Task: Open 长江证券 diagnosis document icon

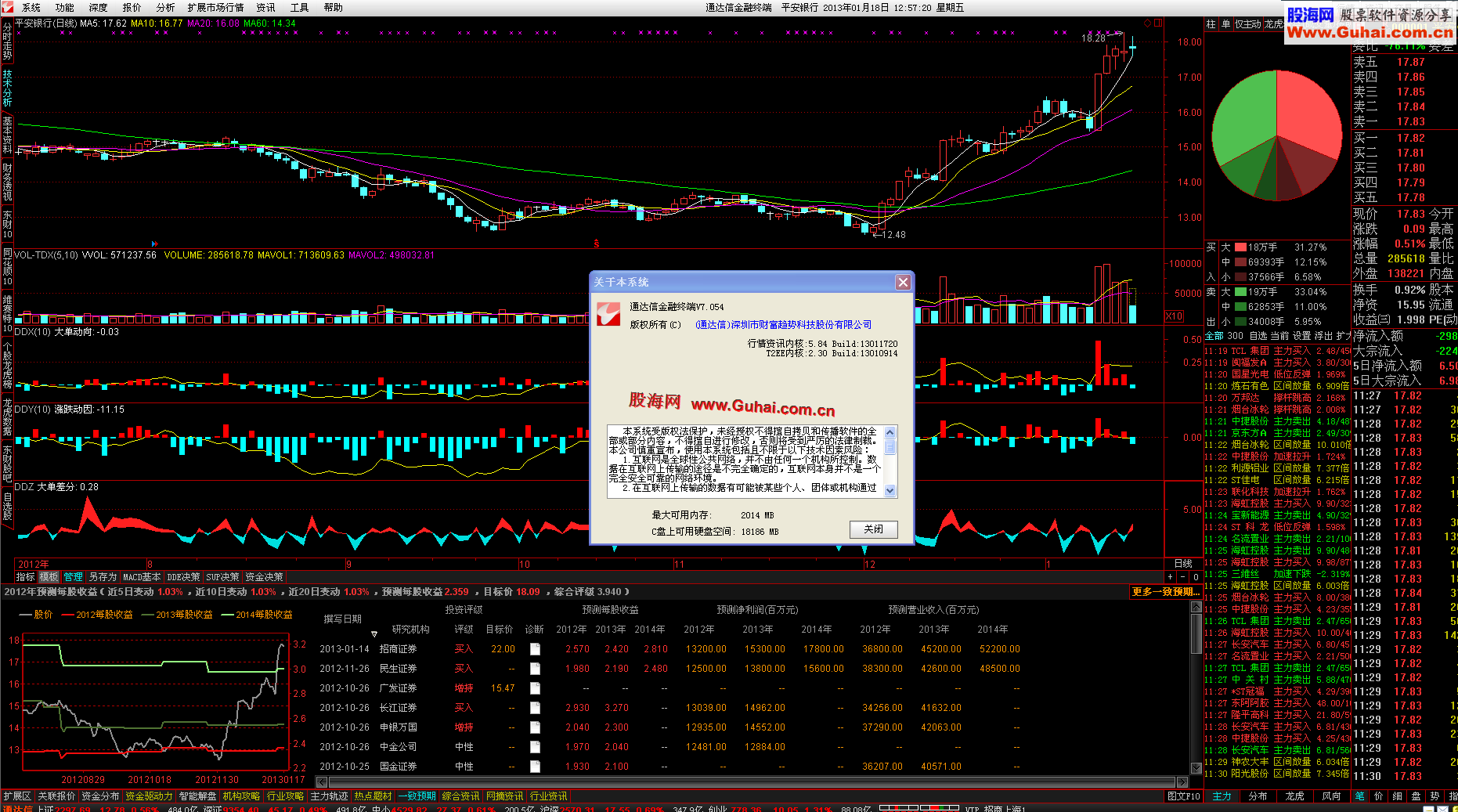Action: [535, 708]
